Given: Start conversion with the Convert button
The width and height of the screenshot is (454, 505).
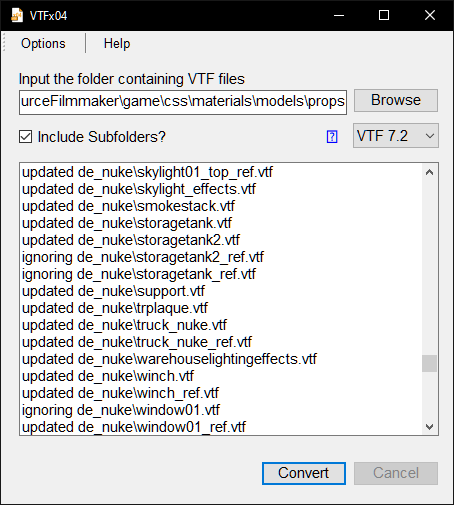Looking at the screenshot, I should (304, 473).
